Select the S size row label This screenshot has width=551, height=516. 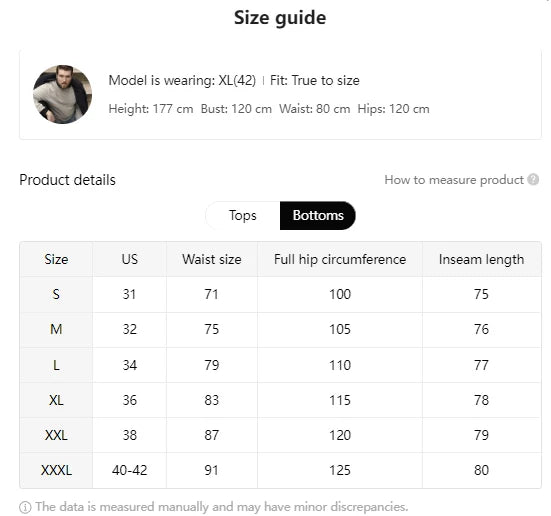click(x=56, y=294)
